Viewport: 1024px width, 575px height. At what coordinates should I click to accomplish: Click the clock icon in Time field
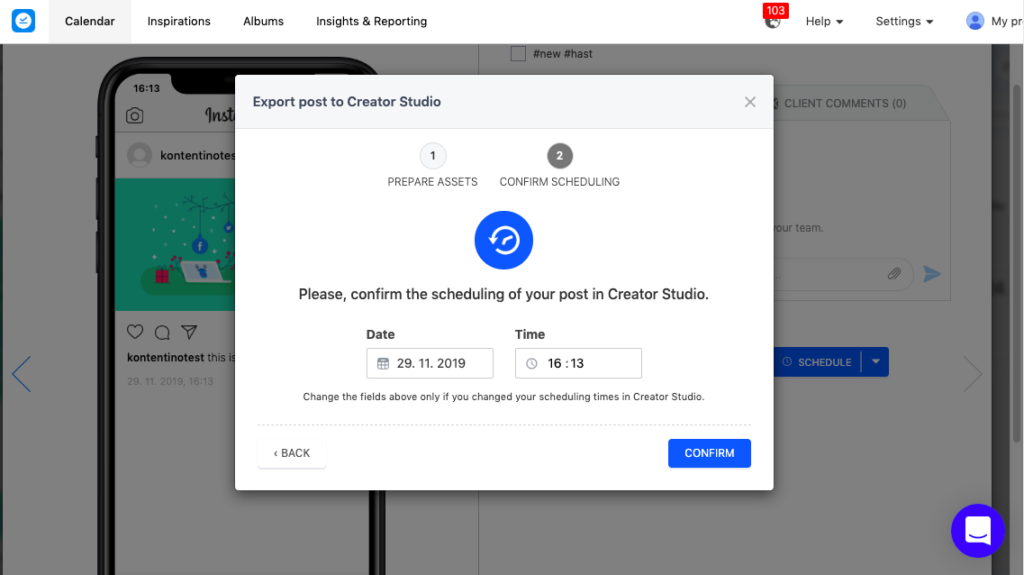(532, 363)
